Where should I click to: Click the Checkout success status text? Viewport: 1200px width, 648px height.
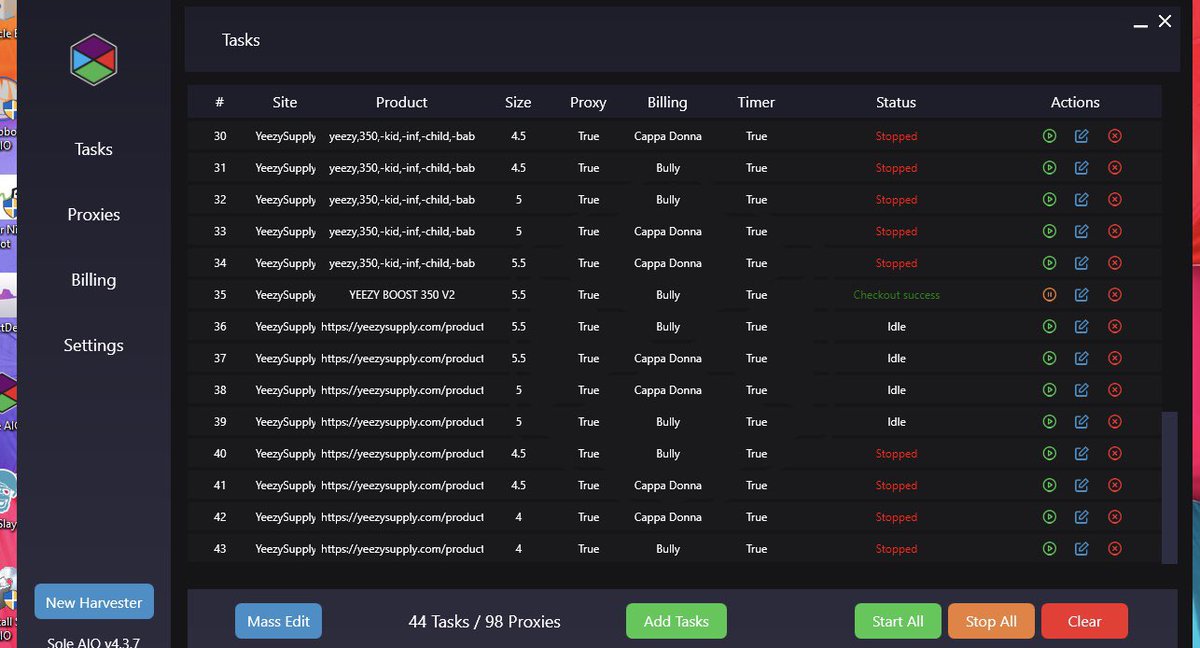(896, 295)
